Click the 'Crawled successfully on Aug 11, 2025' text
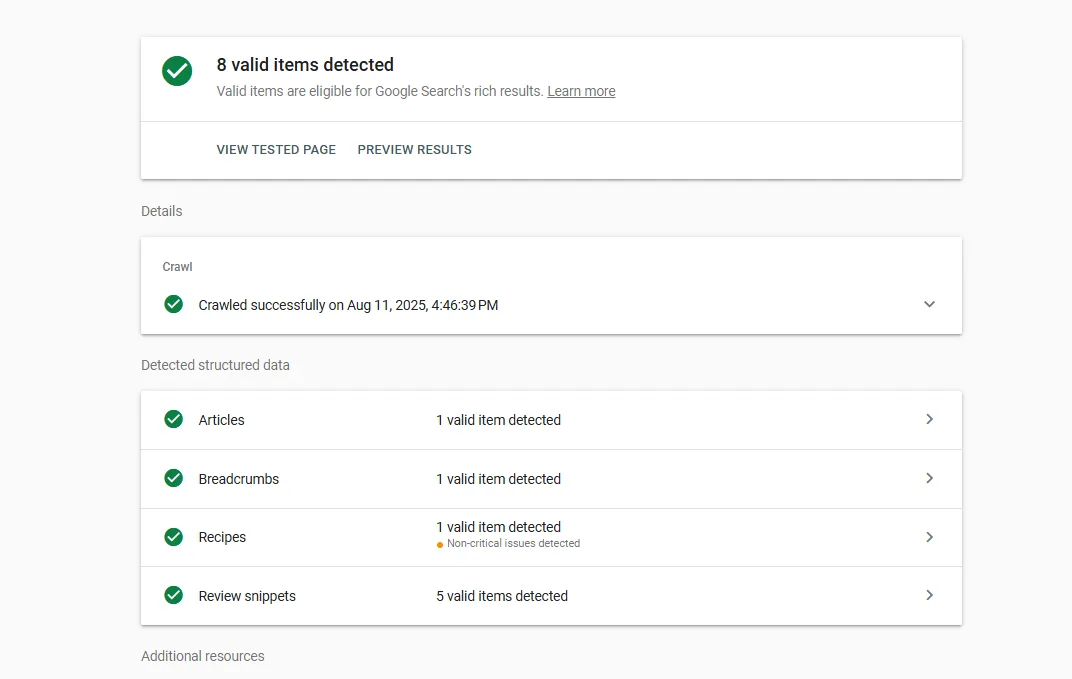The image size is (1072, 679). [x=348, y=305]
